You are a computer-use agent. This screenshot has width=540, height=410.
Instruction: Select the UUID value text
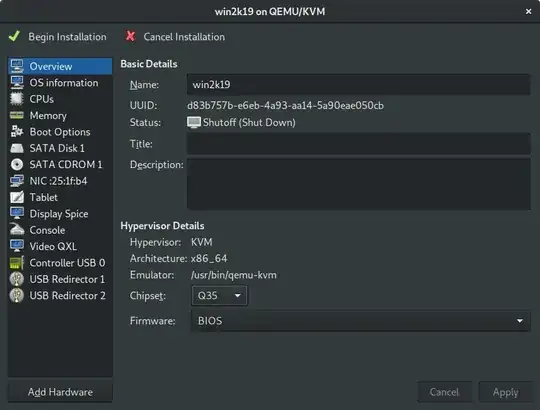click(x=285, y=105)
